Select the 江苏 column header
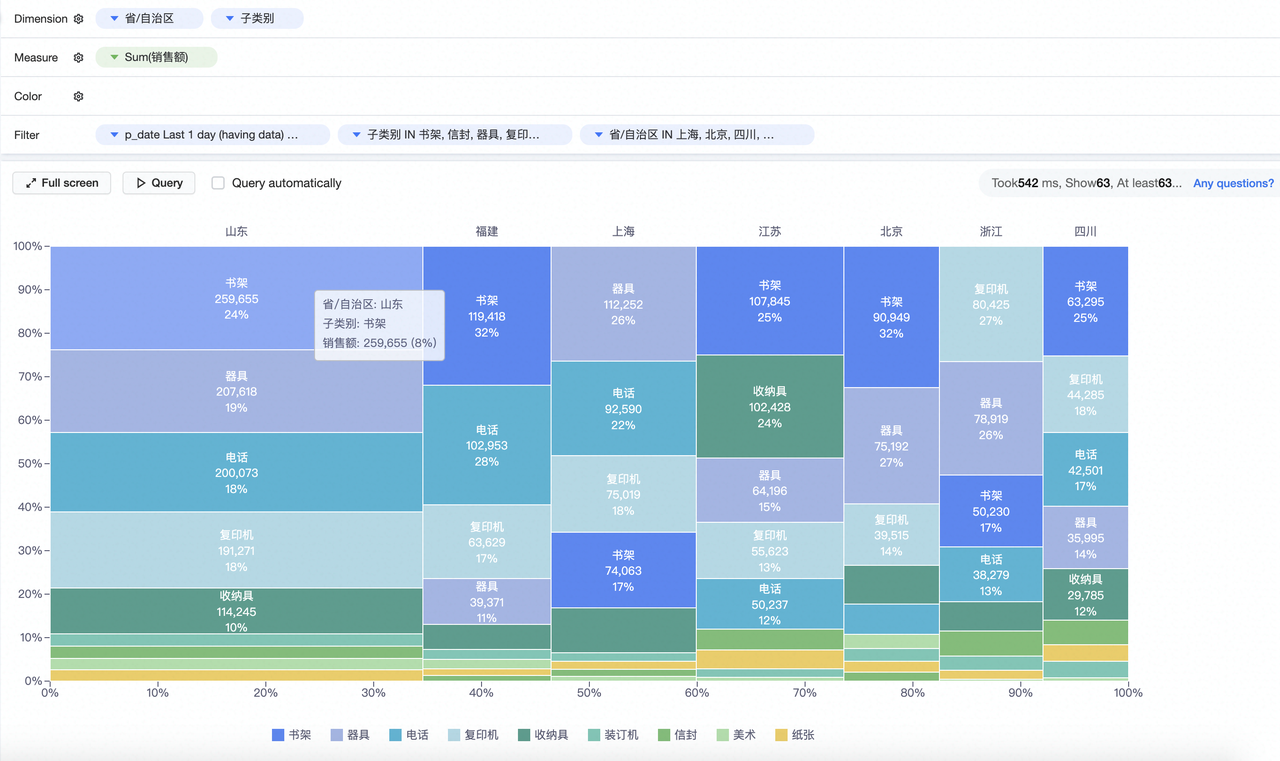 tap(770, 231)
